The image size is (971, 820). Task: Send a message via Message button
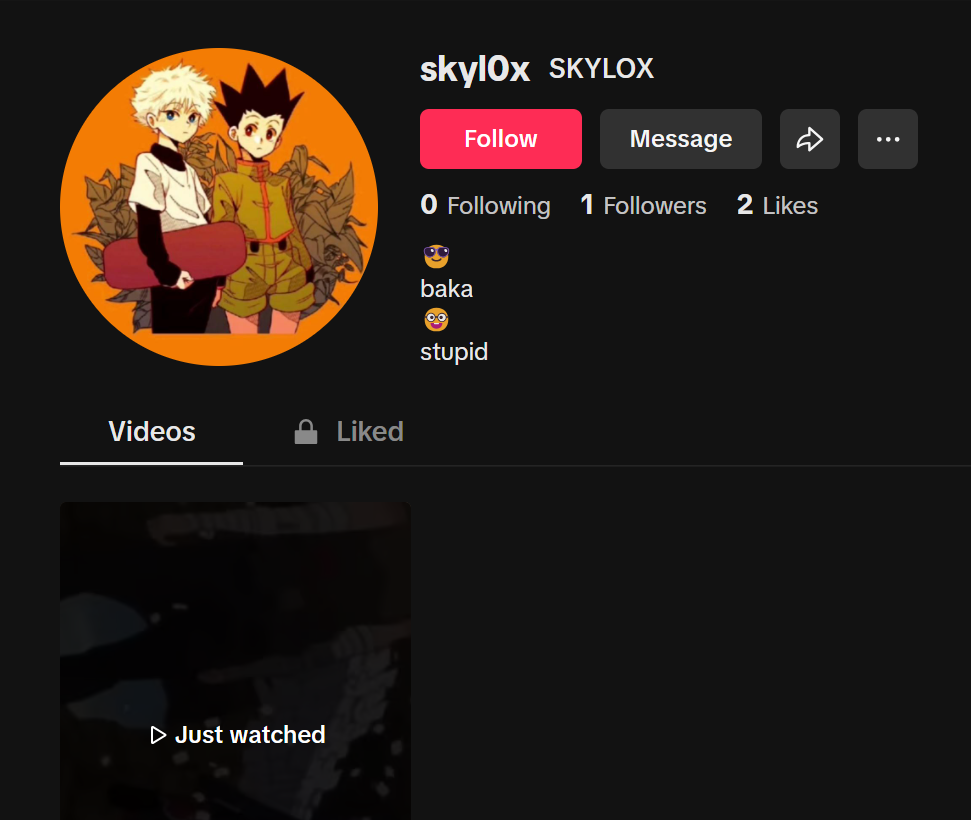pyautogui.click(x=681, y=139)
